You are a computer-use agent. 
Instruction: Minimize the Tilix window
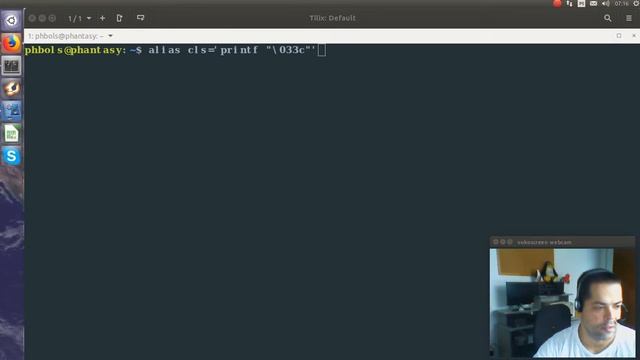click(x=42, y=18)
